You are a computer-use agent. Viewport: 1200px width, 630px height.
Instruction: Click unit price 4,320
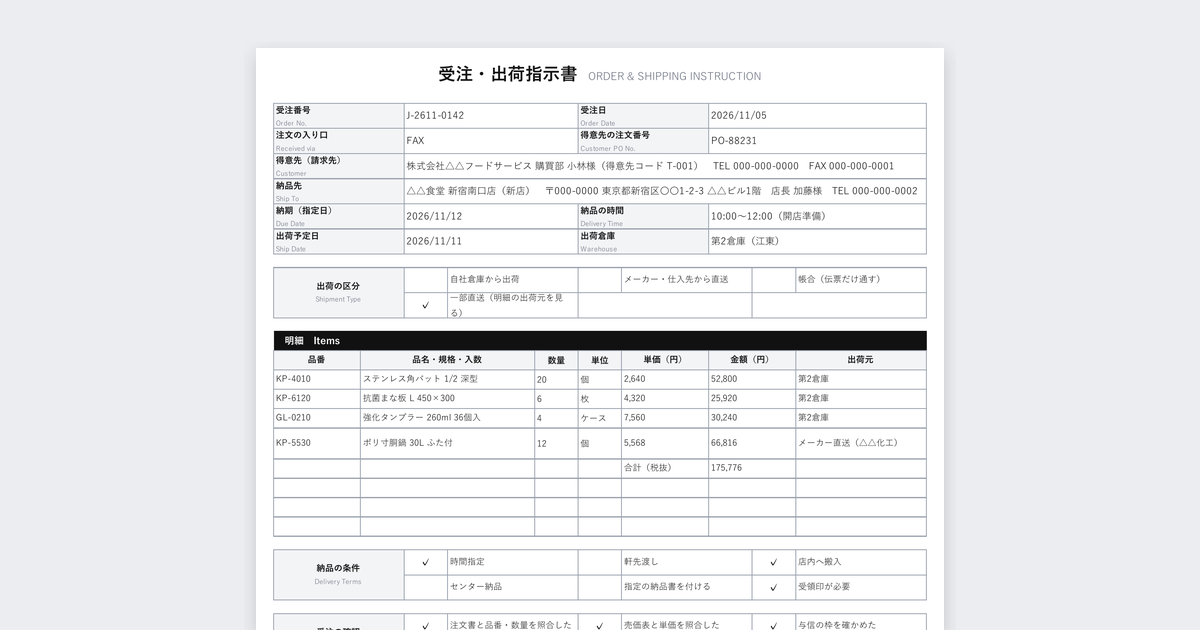pos(635,398)
